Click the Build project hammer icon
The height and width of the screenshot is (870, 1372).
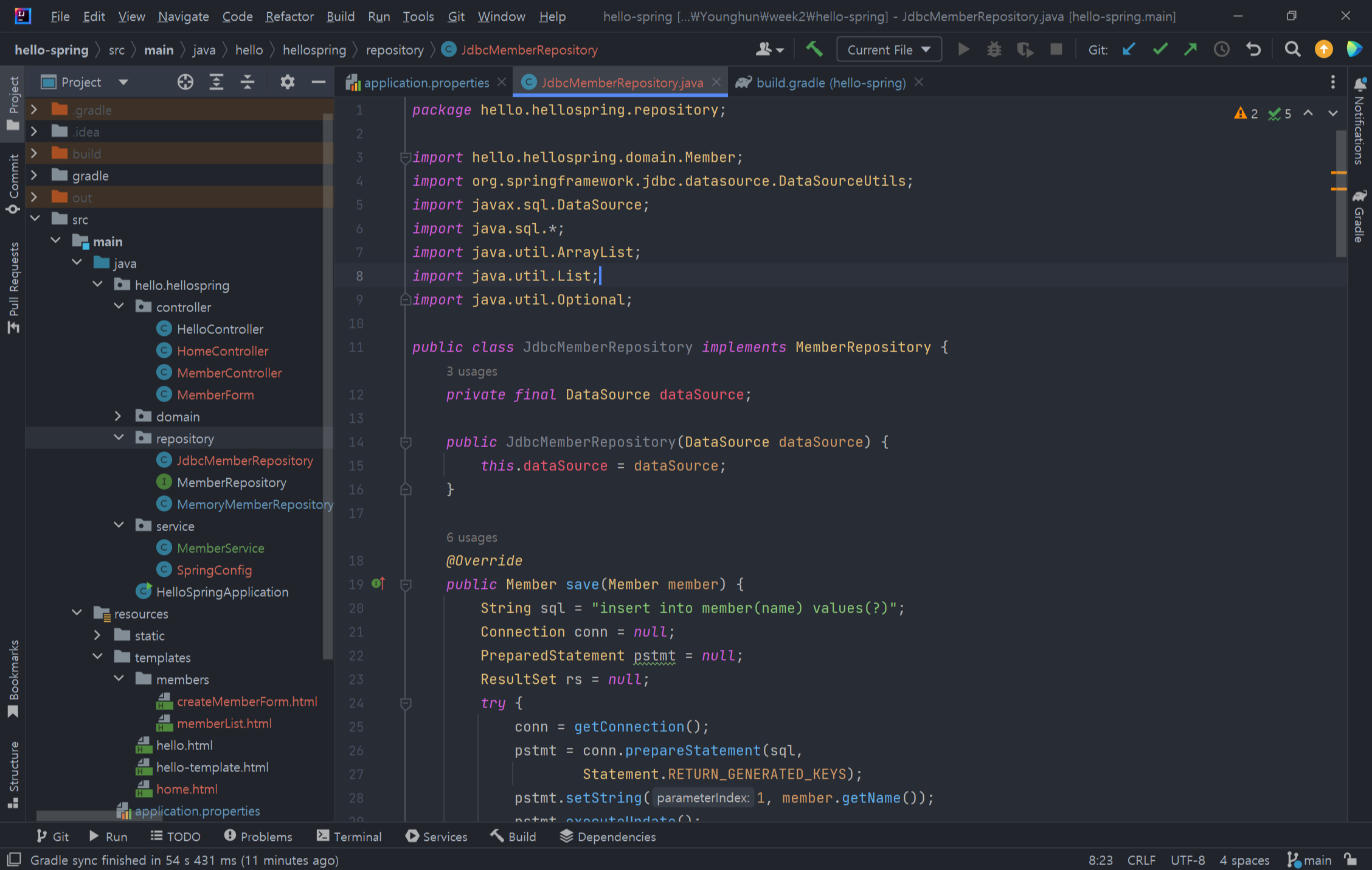pos(814,49)
